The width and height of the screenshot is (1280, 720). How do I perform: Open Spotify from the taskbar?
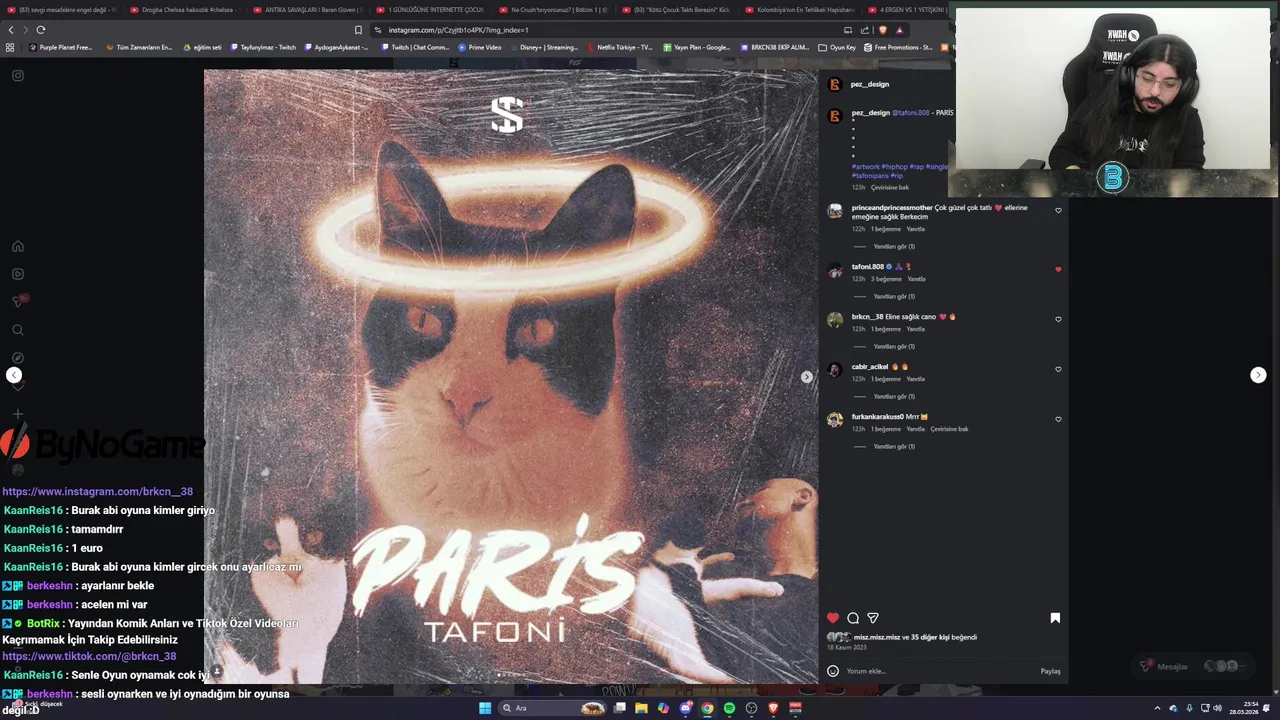(x=729, y=708)
